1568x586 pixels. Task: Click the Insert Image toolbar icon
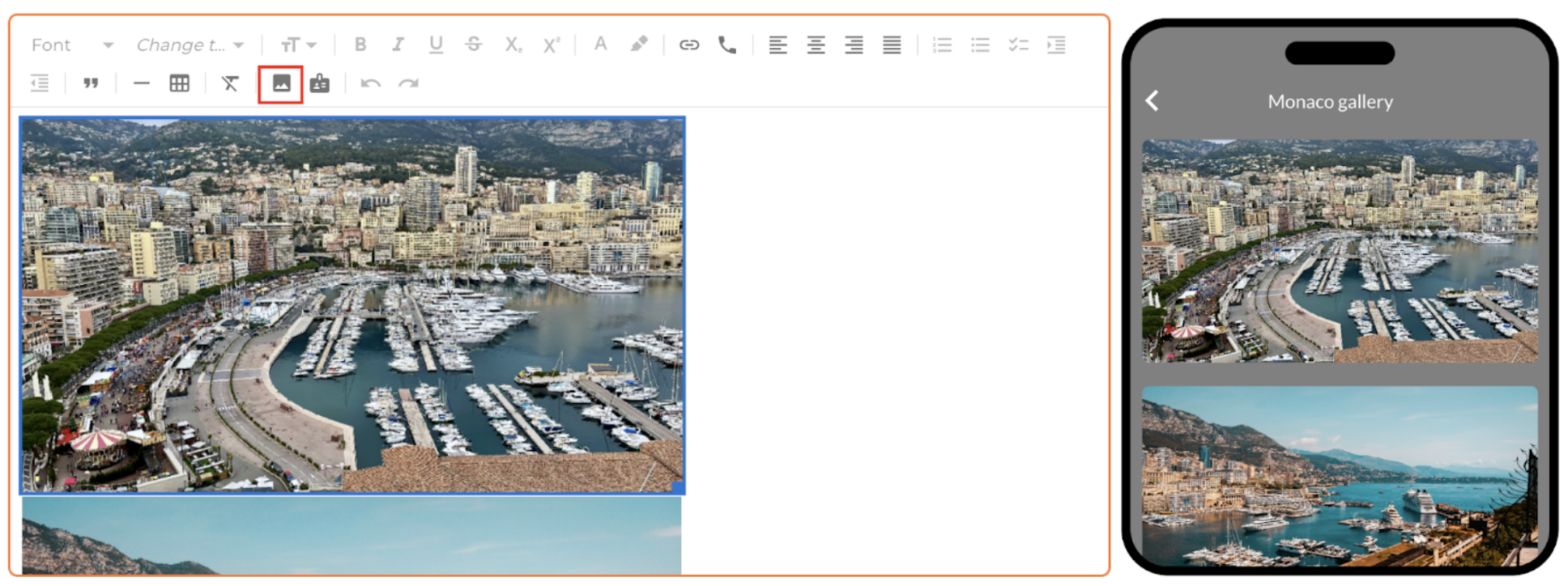tap(281, 84)
